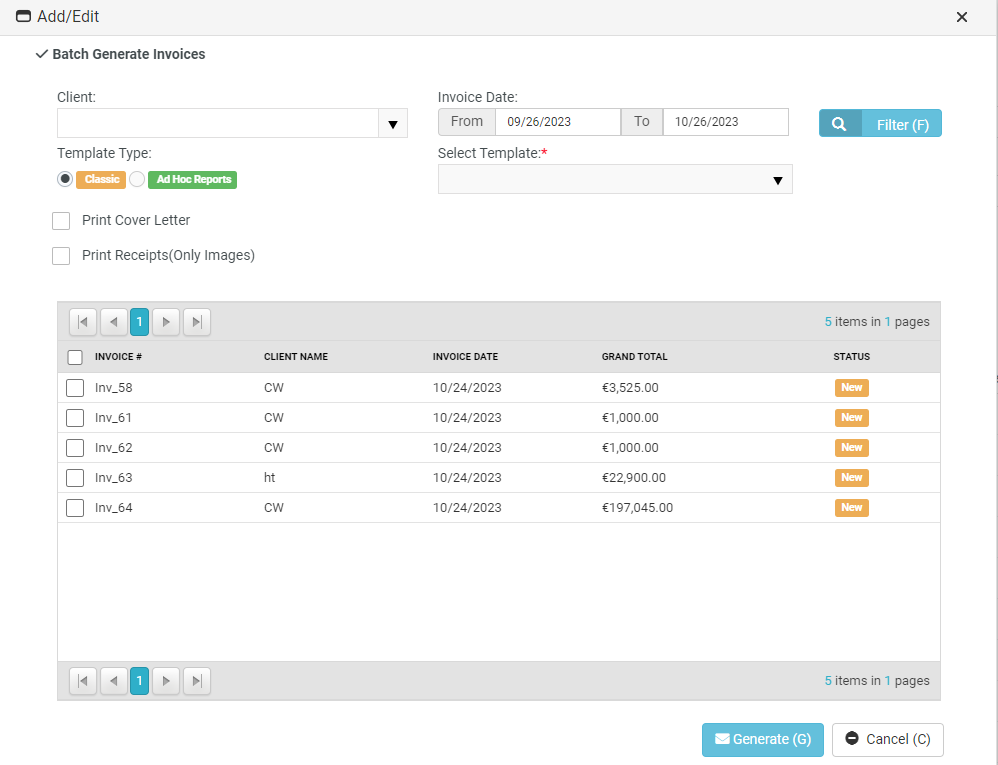Open the Client dropdown
This screenshot has width=998, height=765.
point(393,123)
